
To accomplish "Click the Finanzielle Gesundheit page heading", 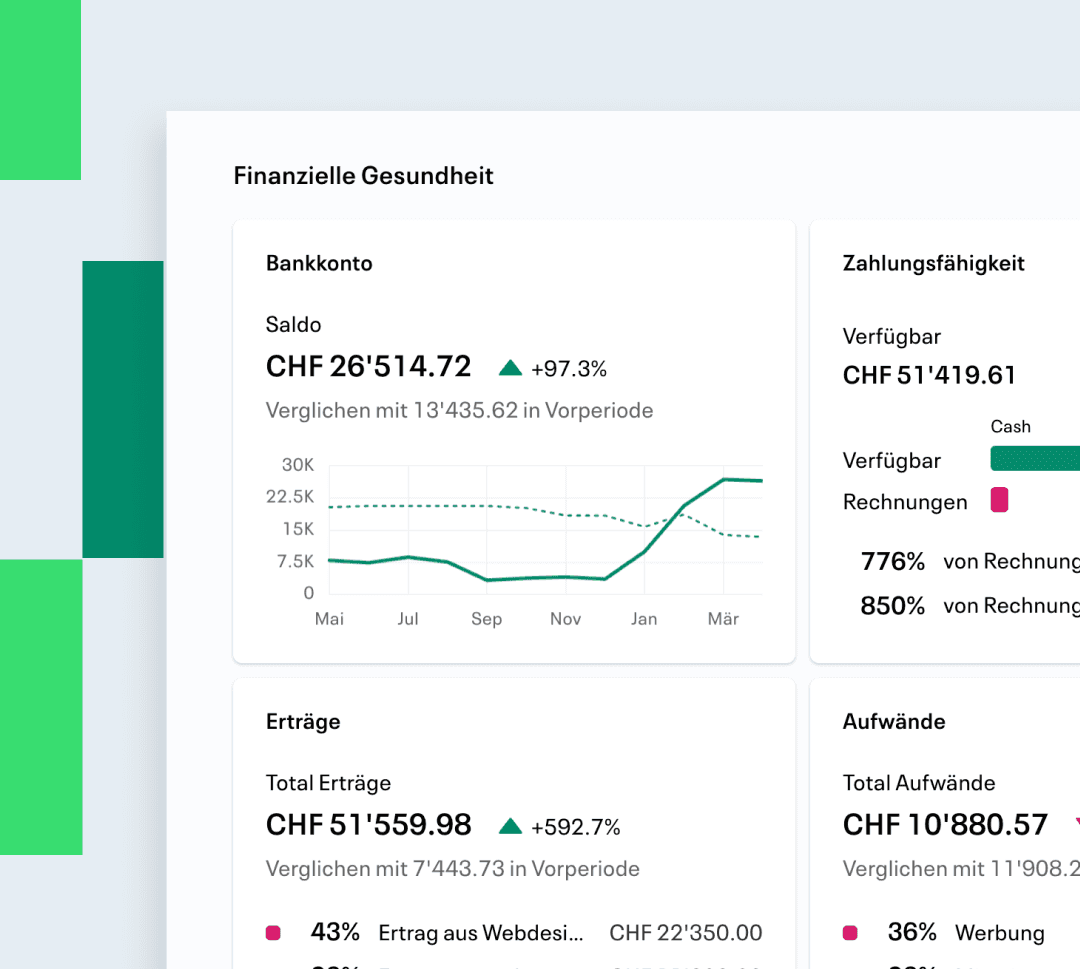I will click(x=364, y=176).
